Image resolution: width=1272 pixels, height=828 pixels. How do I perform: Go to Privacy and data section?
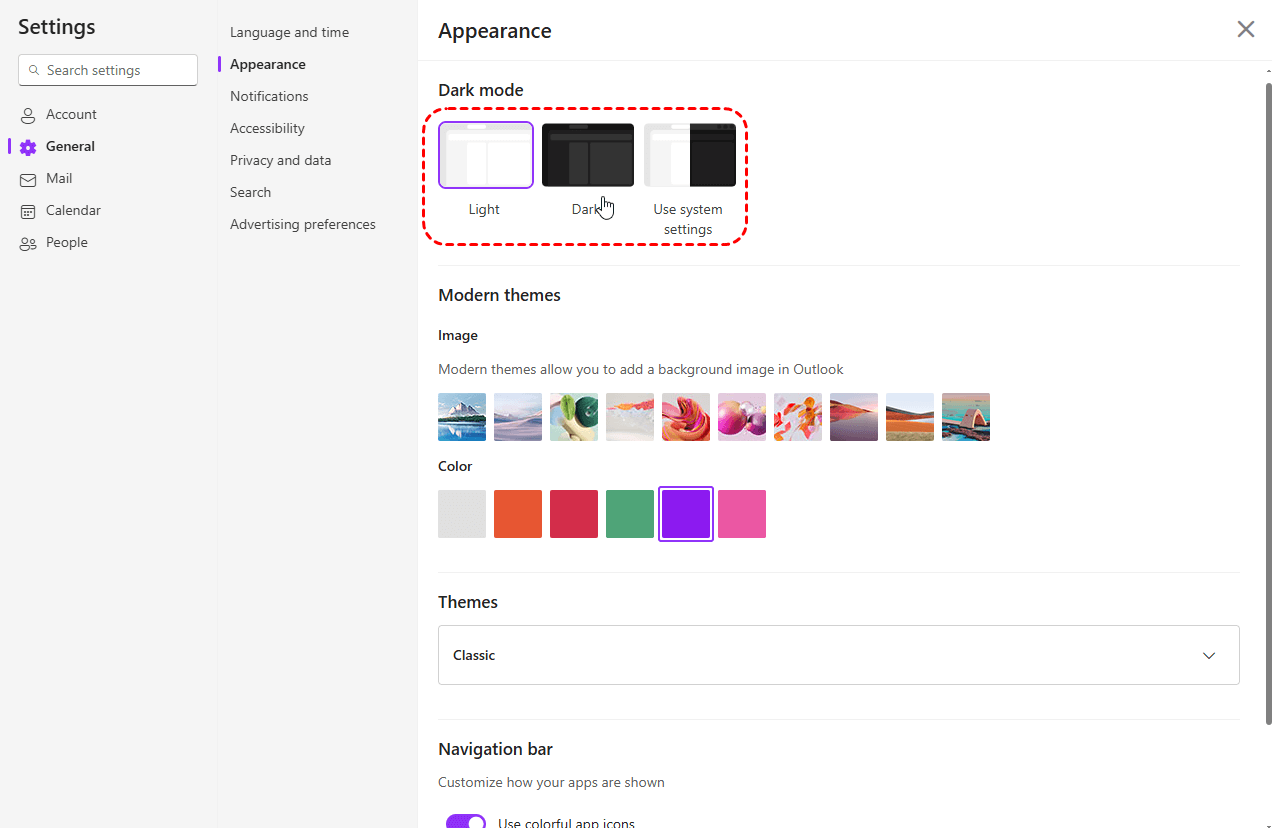280,160
